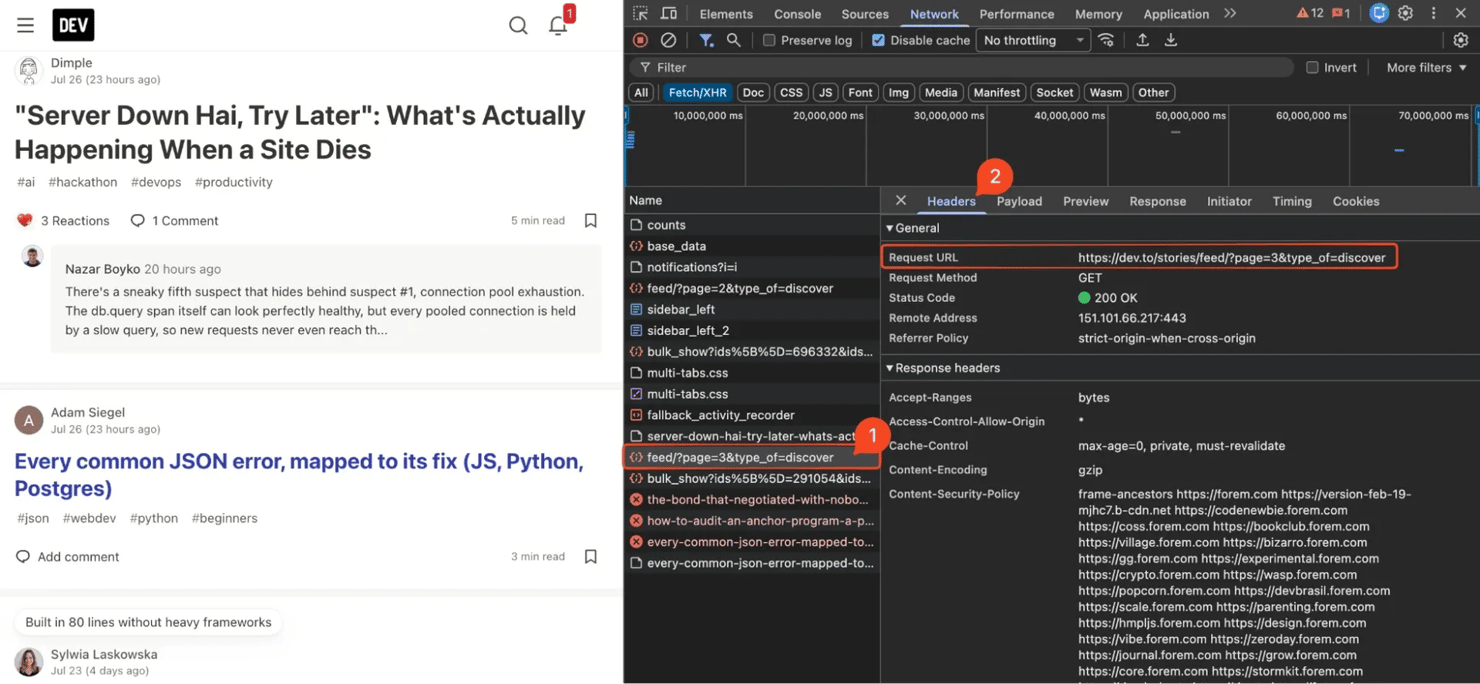Open network conditions wifi icon

(1106, 40)
